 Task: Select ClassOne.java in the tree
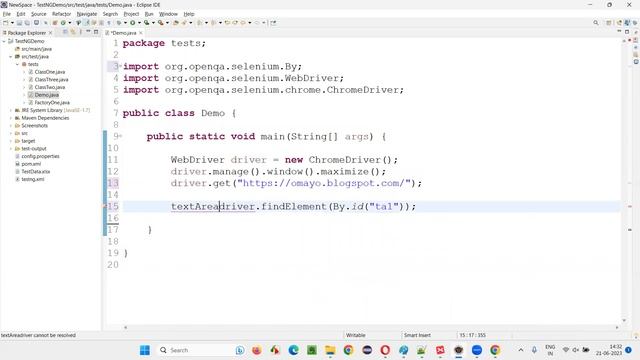tap(50, 72)
